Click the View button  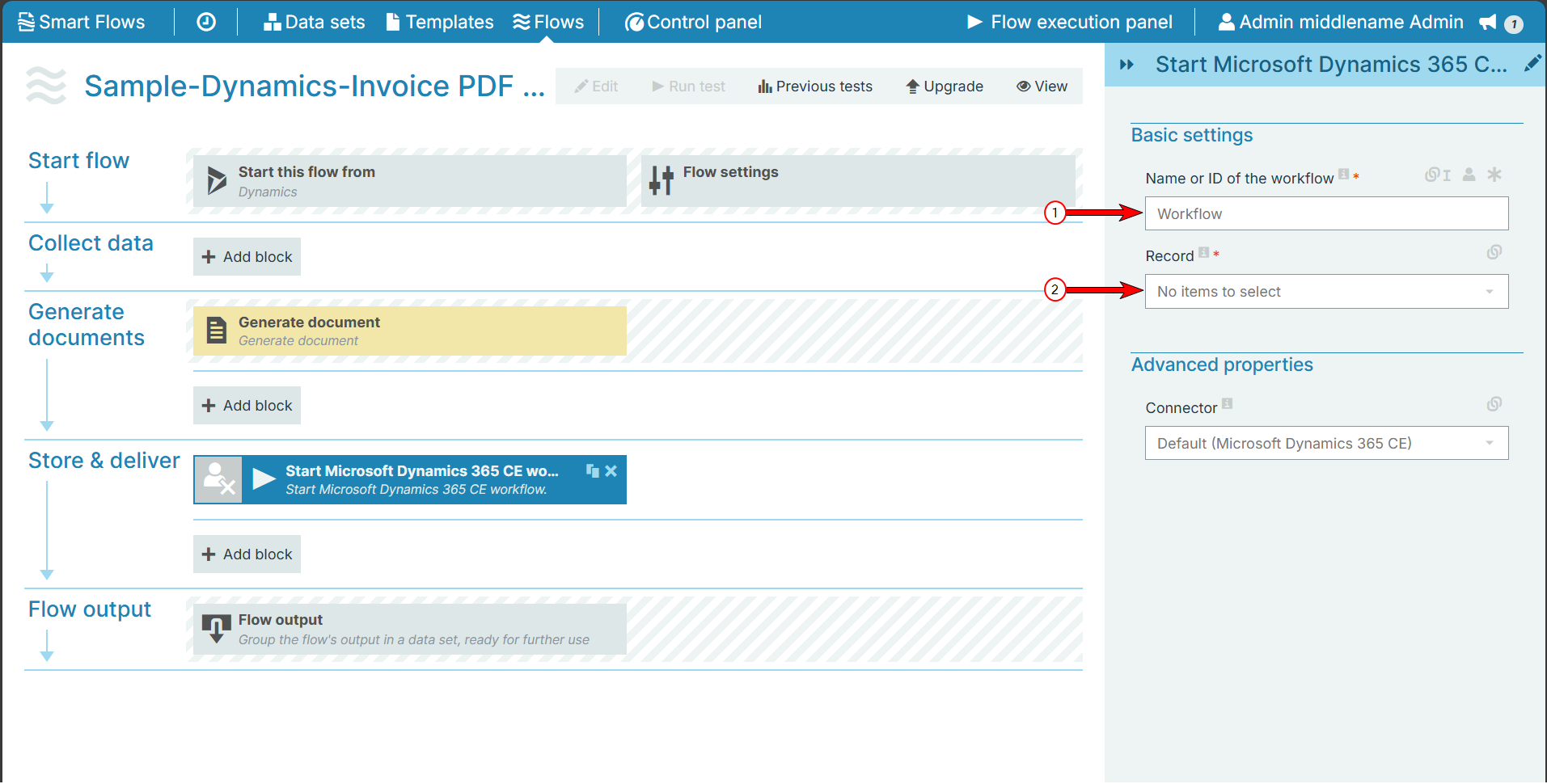[1042, 86]
